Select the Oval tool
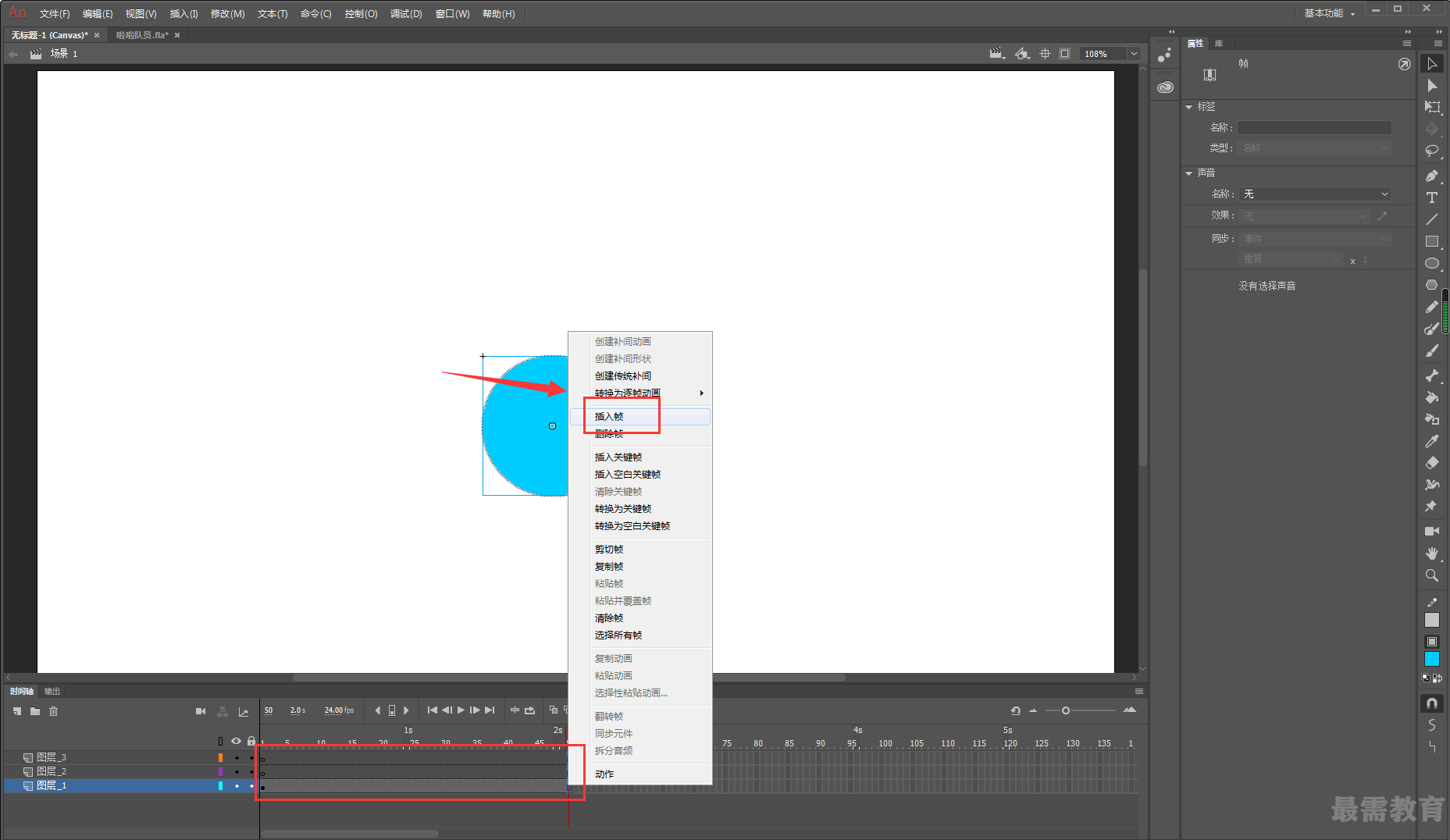Image resolution: width=1450 pixels, height=840 pixels. (1432, 263)
